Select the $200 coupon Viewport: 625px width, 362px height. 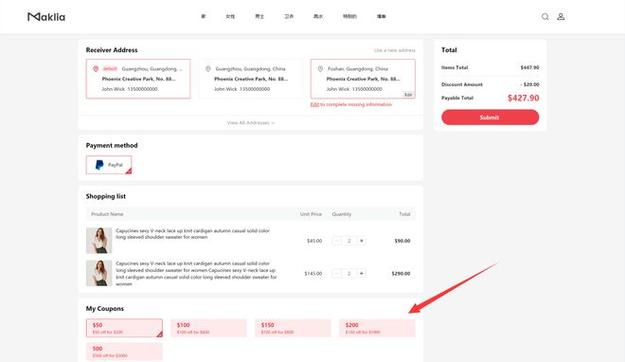pos(377,328)
